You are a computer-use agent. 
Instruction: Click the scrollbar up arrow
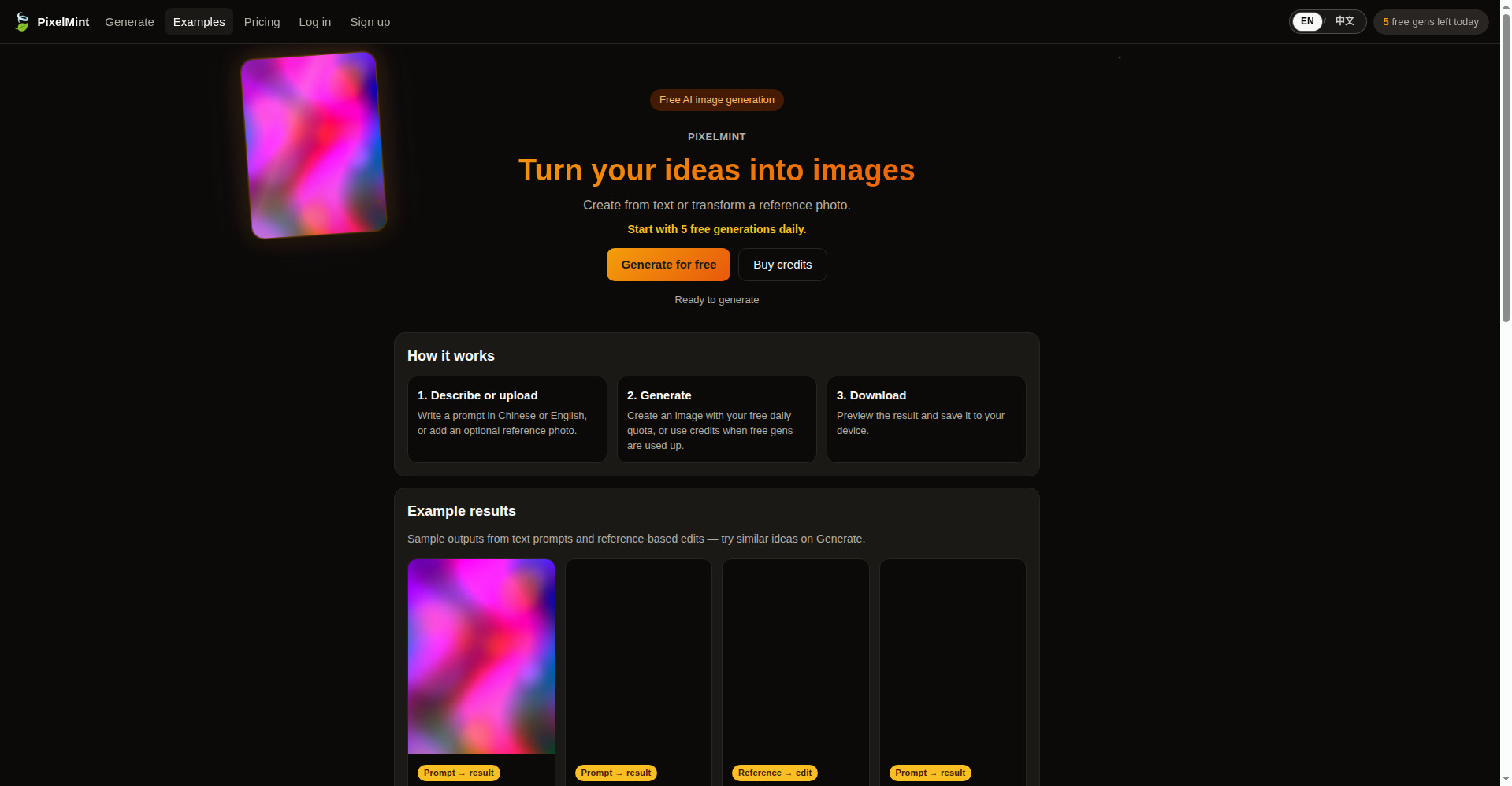pos(1506,6)
